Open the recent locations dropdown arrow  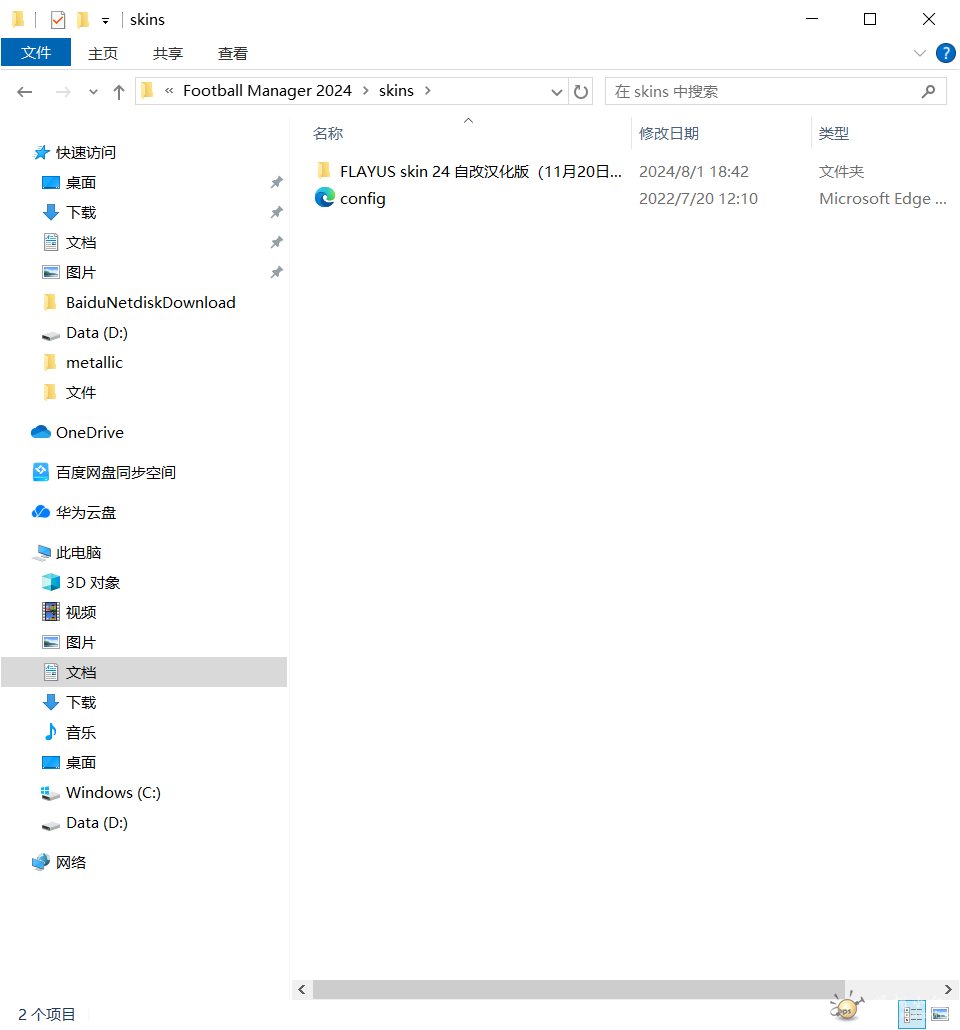(x=93, y=92)
